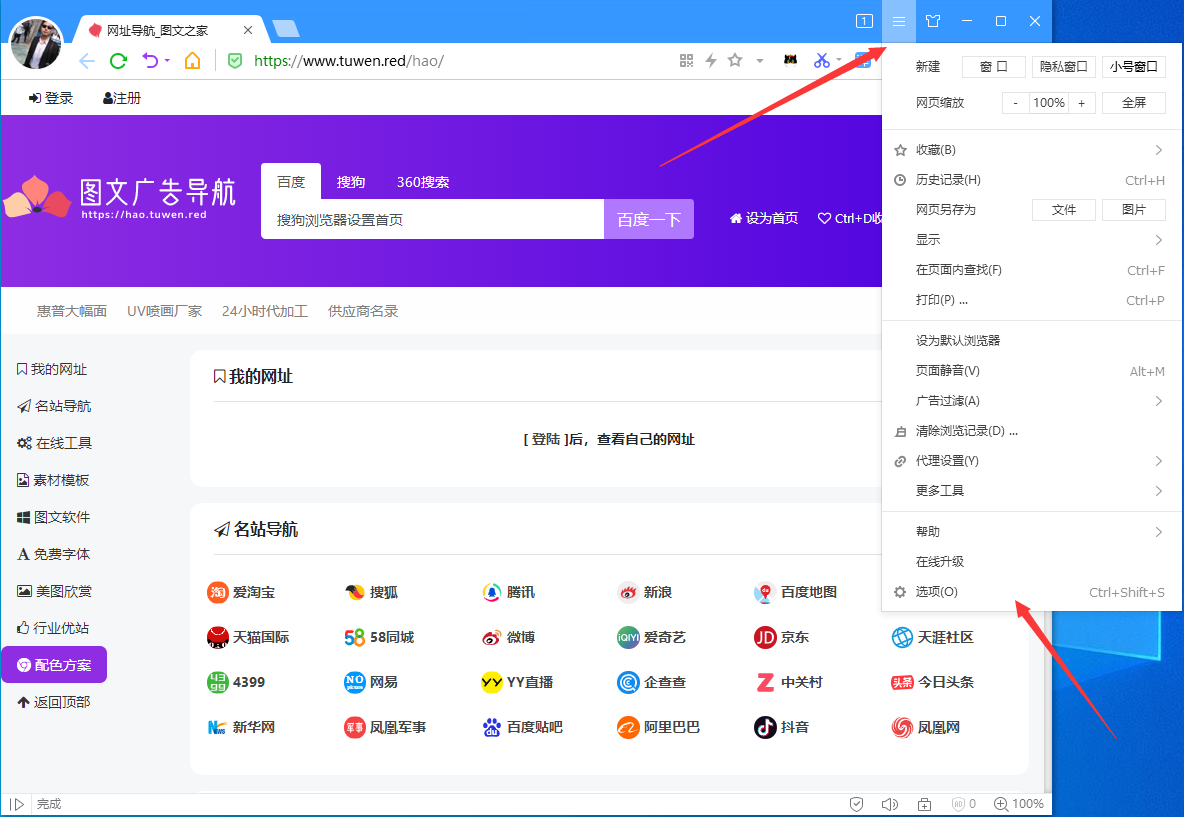The image size is (1184, 817).
Task: Expand the 代理设置(Y) submenu
Action: coord(1031,461)
